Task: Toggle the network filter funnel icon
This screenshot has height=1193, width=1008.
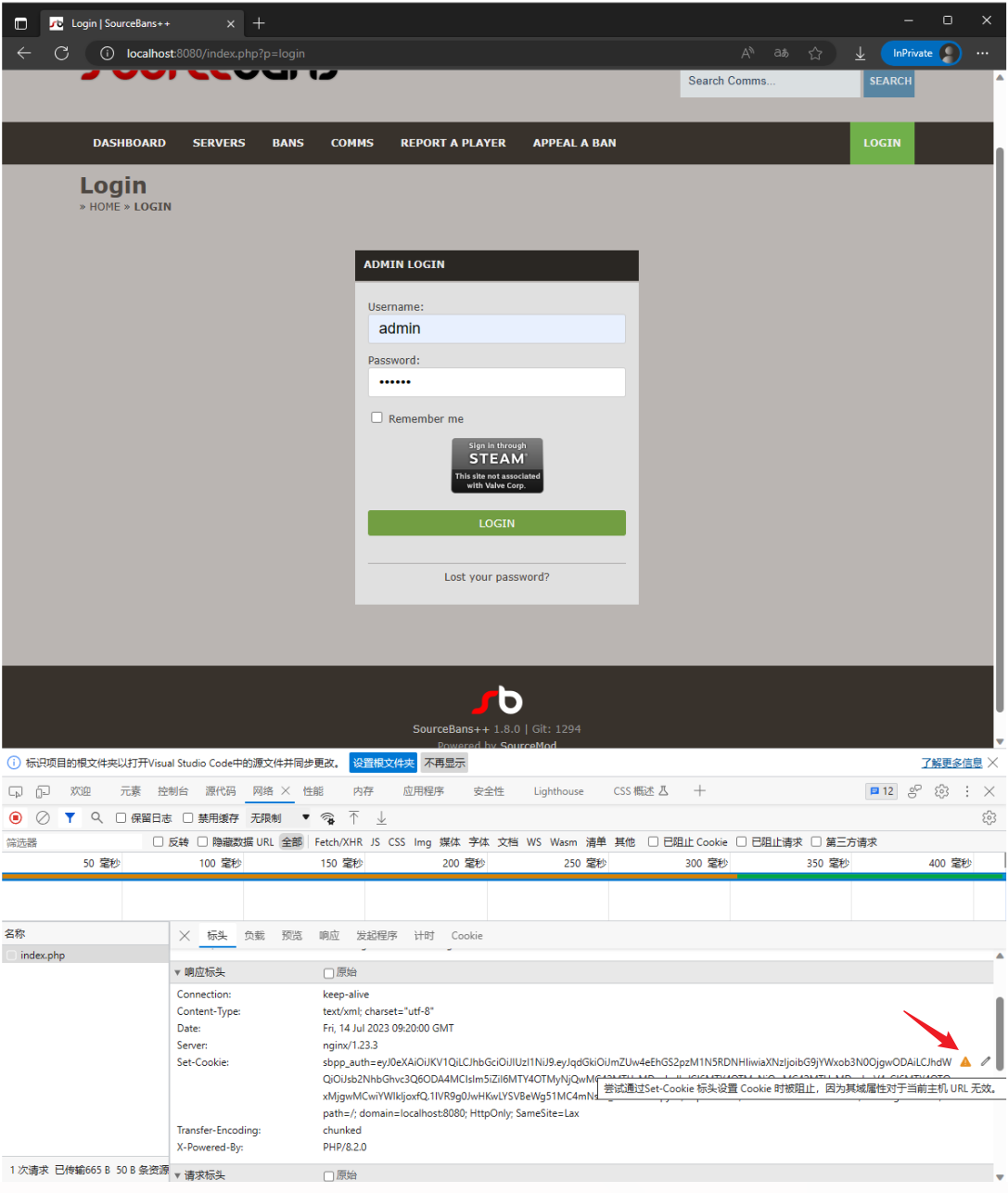Action: 70,817
